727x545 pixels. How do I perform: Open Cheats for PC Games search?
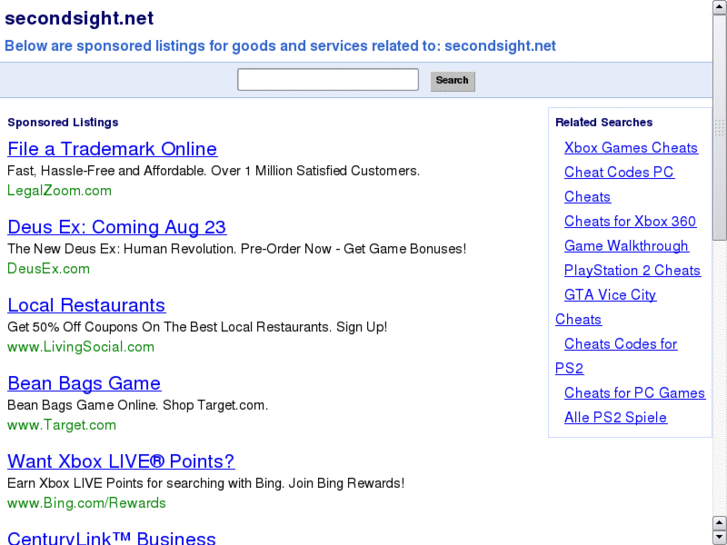point(634,393)
